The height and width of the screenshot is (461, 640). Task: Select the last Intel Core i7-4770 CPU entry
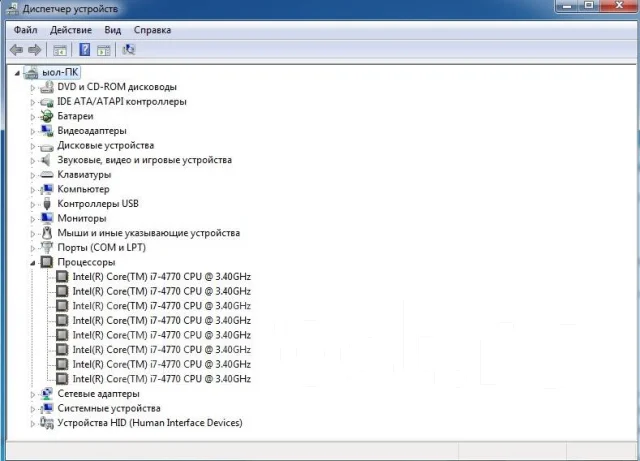(x=162, y=379)
